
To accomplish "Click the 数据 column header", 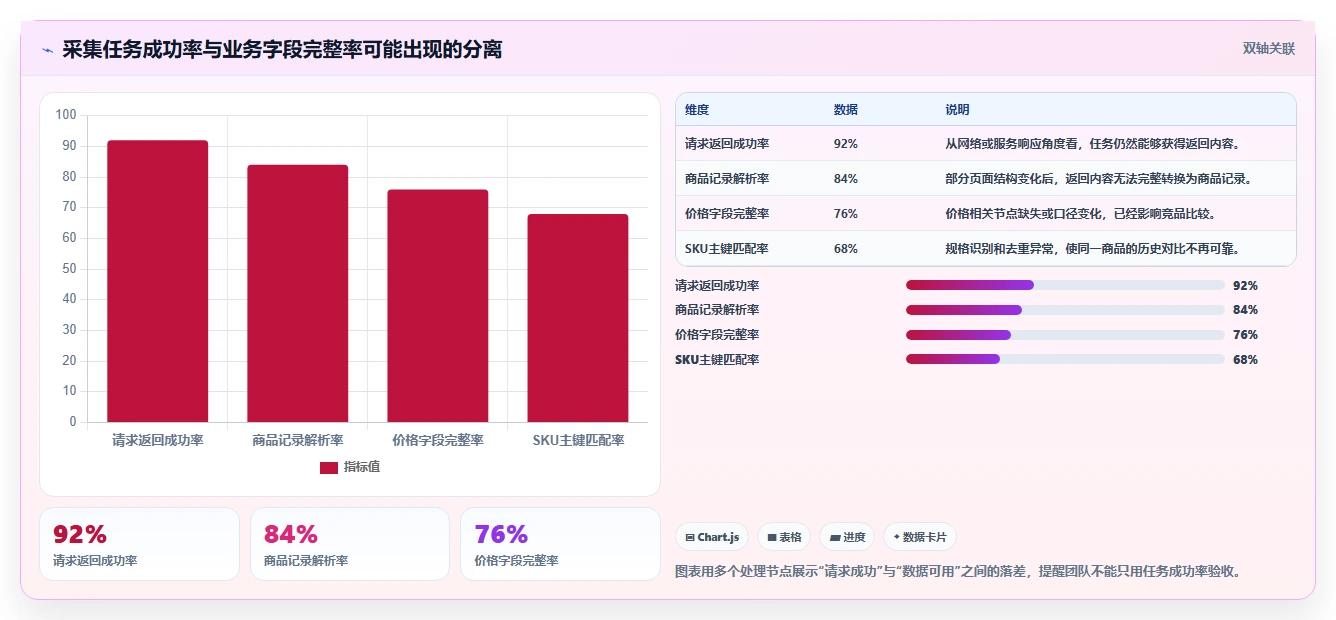I will [845, 110].
